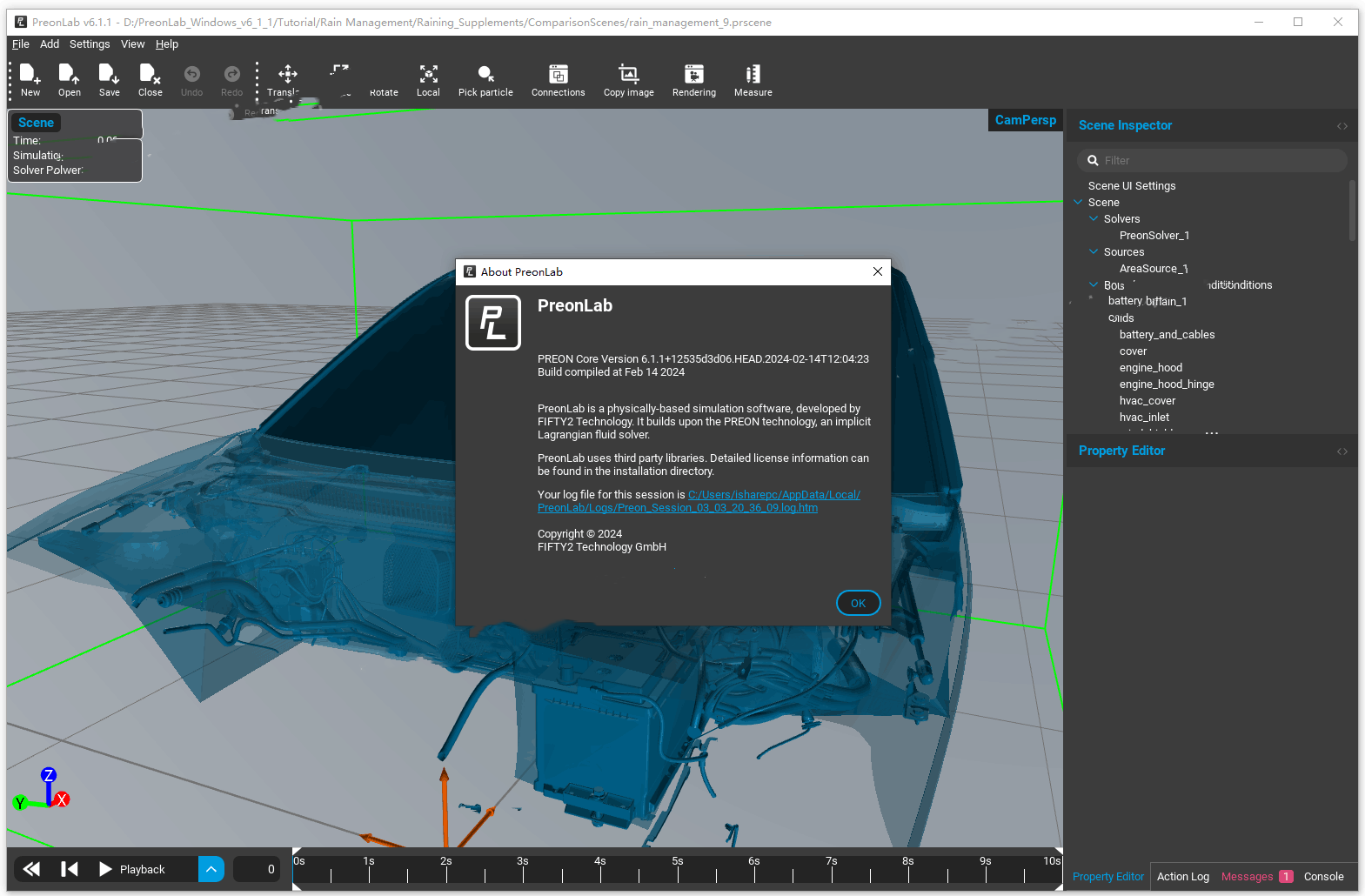
Task: Select Scene UI Settings in inspector
Action: coord(1132,186)
